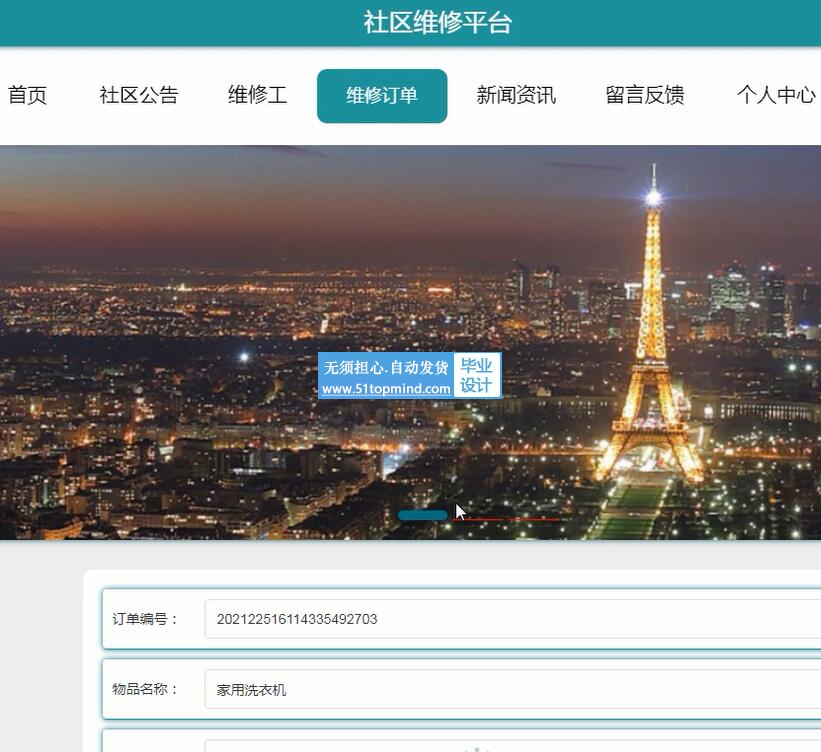Open the 新闻资讯 news section

point(516,95)
